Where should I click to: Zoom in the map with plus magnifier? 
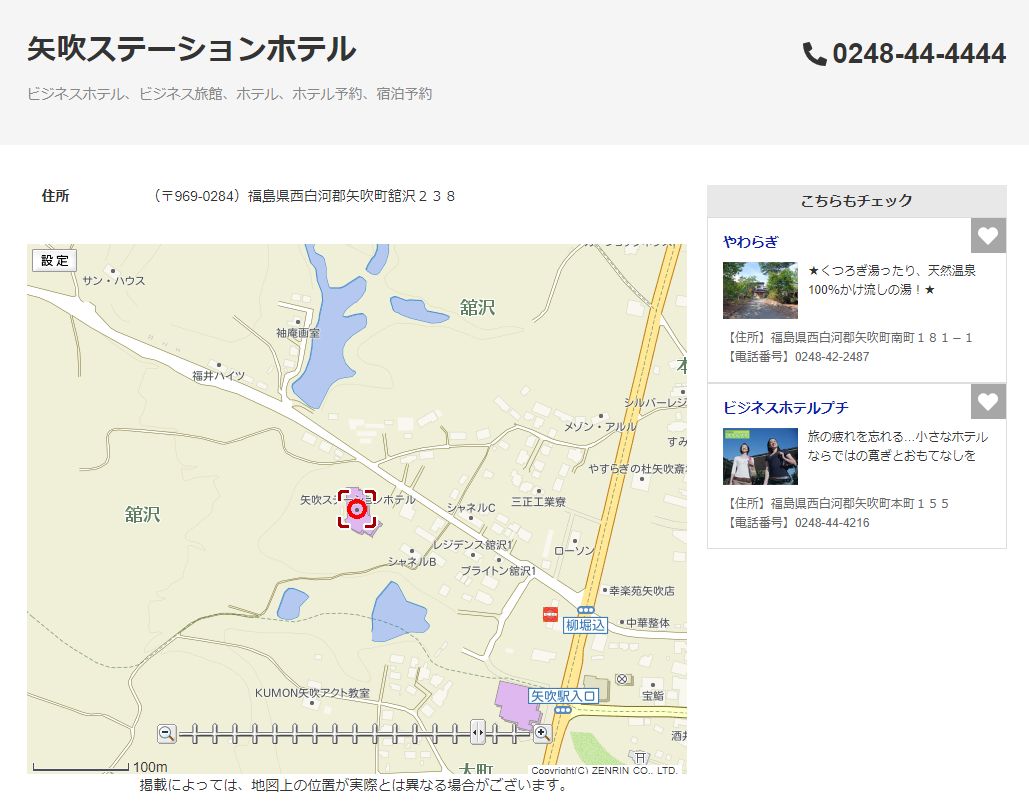coord(542,734)
